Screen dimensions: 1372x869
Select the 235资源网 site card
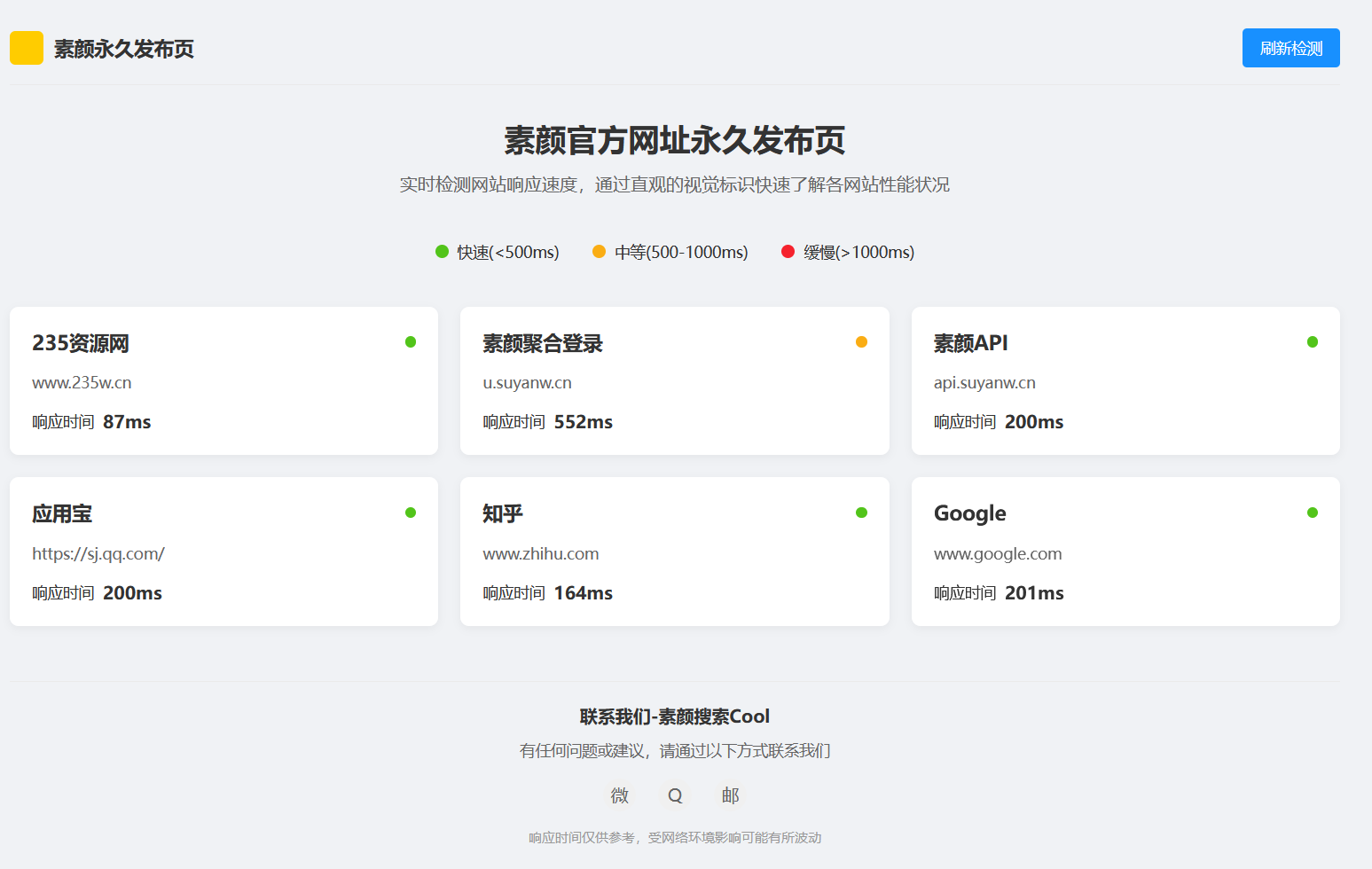pyautogui.click(x=223, y=381)
